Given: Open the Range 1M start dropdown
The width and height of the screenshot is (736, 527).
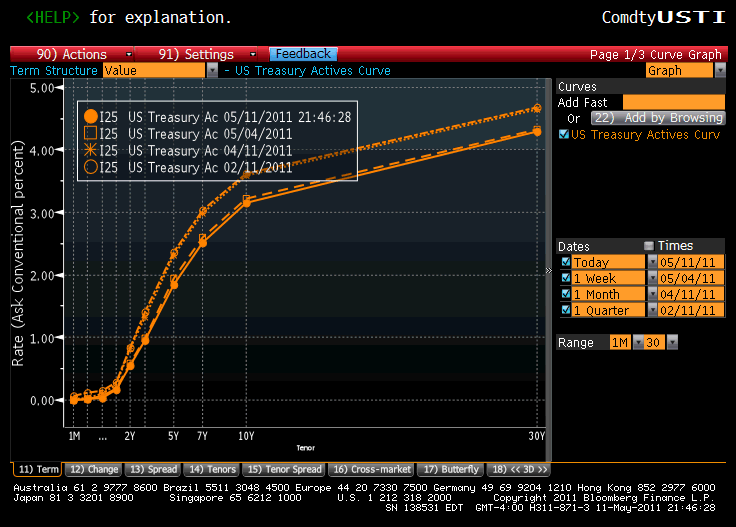Looking at the screenshot, I should click(638, 343).
